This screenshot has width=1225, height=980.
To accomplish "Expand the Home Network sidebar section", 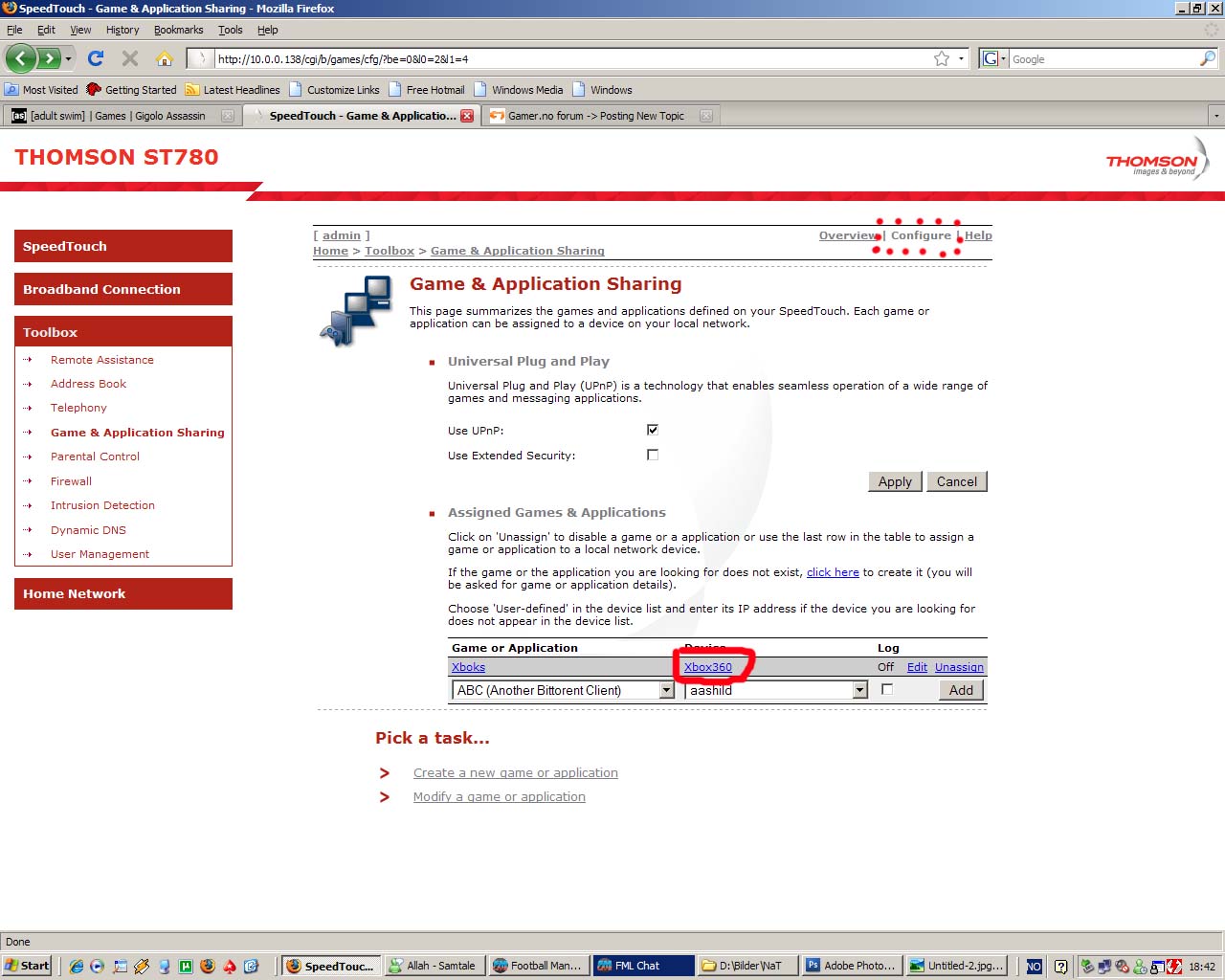I will 123,593.
